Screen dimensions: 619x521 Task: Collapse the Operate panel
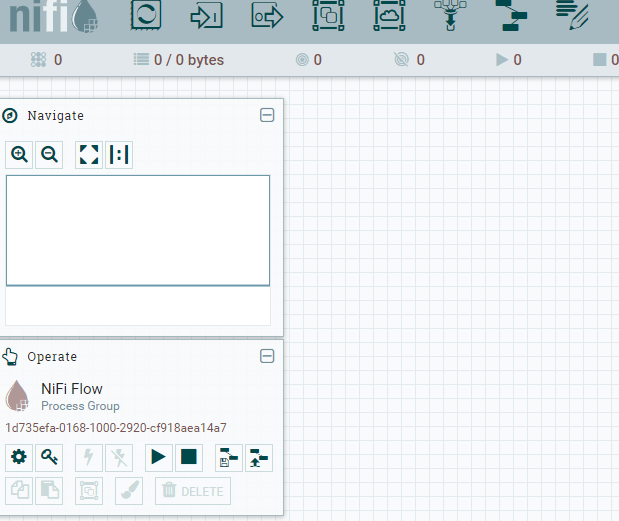pyautogui.click(x=267, y=356)
